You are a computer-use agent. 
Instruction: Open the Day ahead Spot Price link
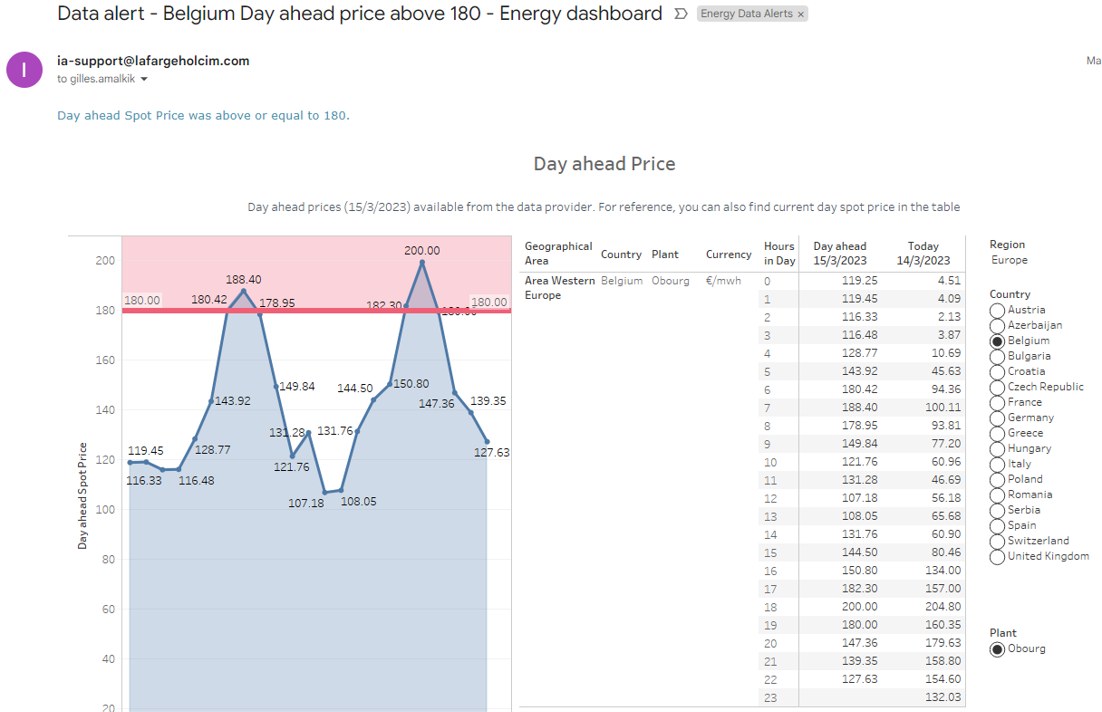click(203, 115)
